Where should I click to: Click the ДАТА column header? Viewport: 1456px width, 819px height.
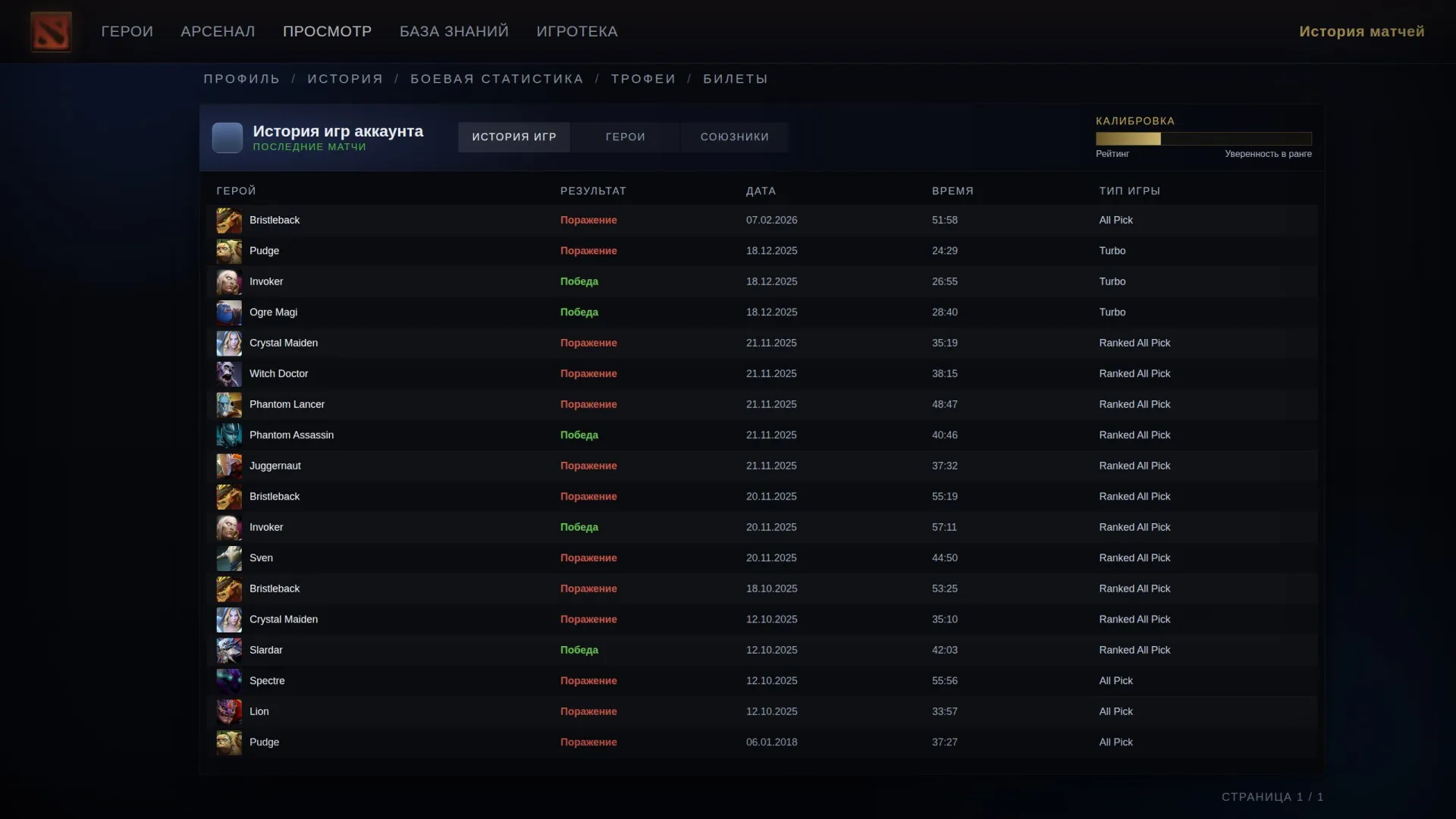pos(761,191)
